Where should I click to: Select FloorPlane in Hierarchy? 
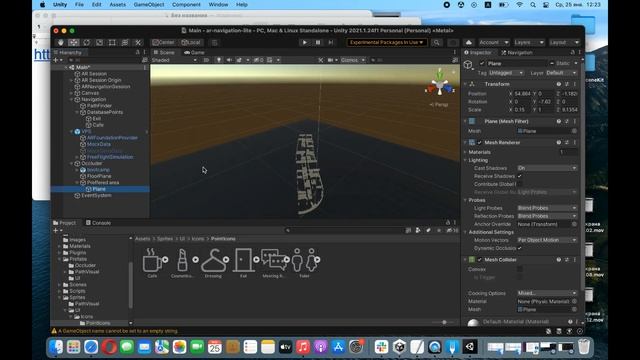99,176
